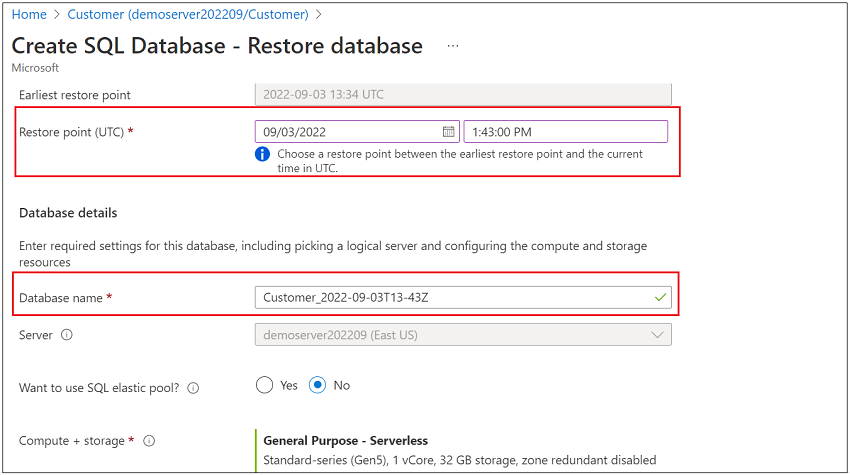Click the chevron after the Customer breadcrumb
Viewport: 850px width, 475px height.
(x=318, y=15)
